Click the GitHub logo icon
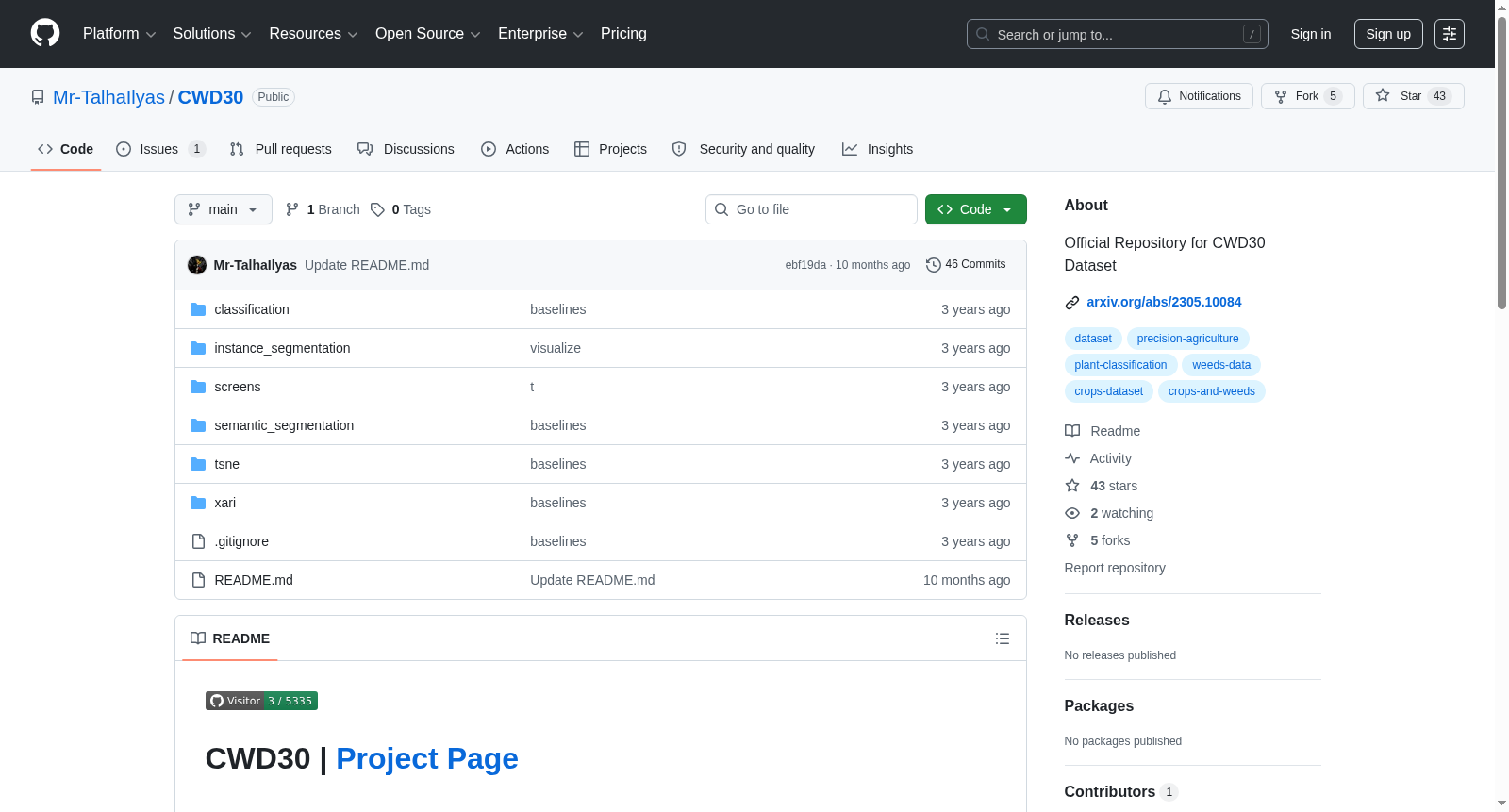 (x=45, y=33)
